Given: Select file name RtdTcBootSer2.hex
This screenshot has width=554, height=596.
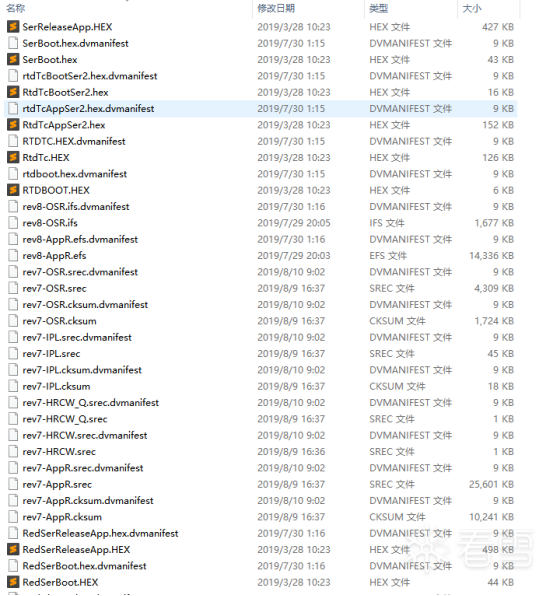Looking at the screenshot, I should (65, 92).
